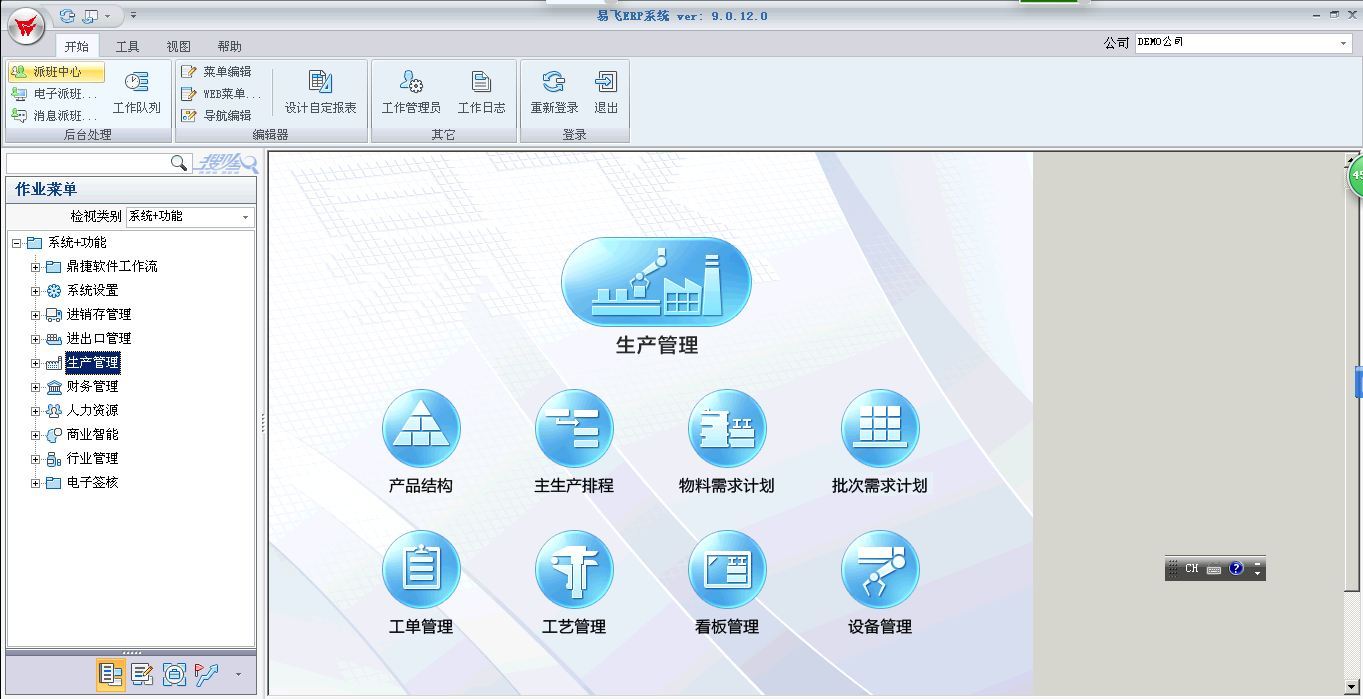Viewport: 1363px width, 699px height.
Task: Open the 公司 combo box dropdown
Action: tap(1345, 43)
